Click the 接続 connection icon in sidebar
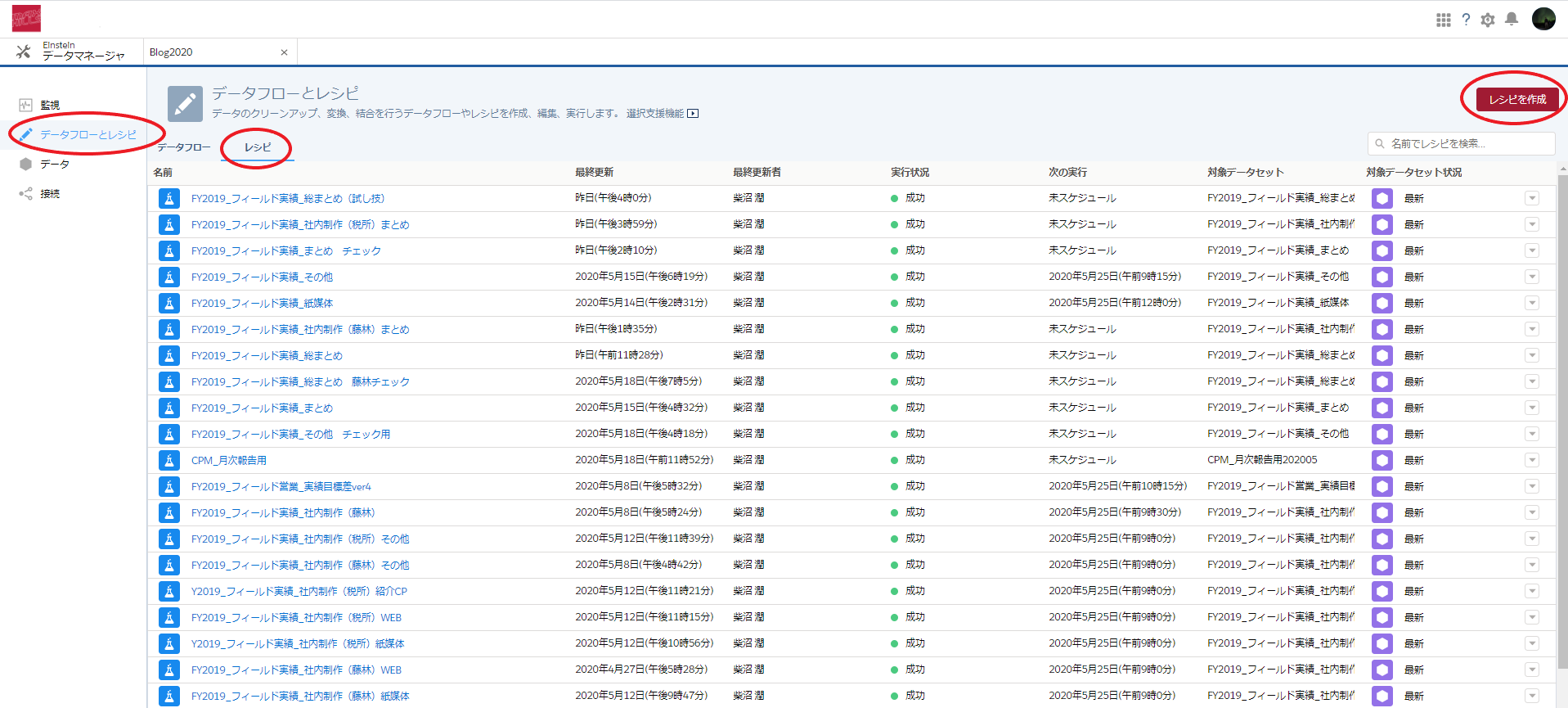Screen dimensions: 1568x708 (x=25, y=194)
